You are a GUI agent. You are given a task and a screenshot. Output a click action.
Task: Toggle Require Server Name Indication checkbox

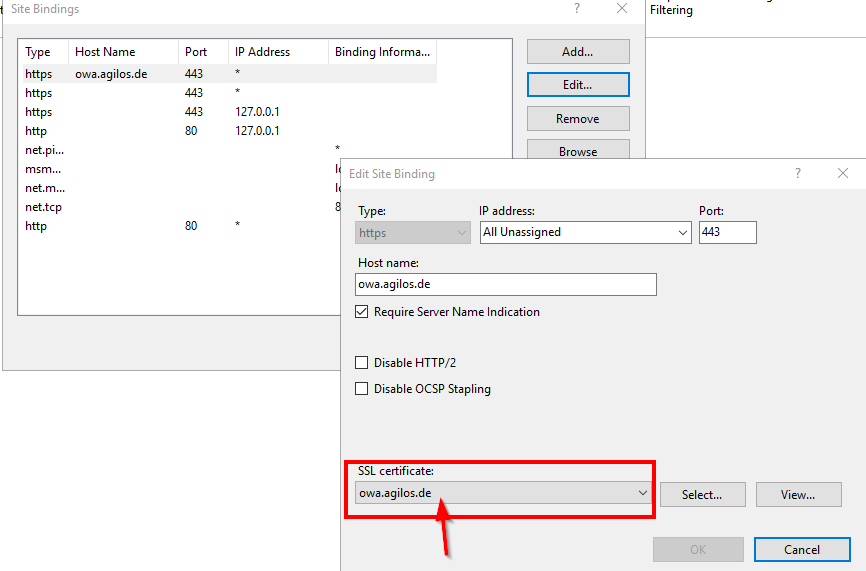362,312
